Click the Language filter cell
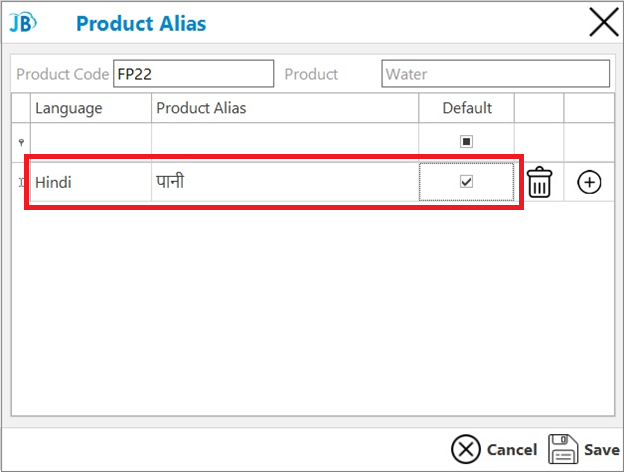Screen dimensions: 624x472 click(91, 142)
